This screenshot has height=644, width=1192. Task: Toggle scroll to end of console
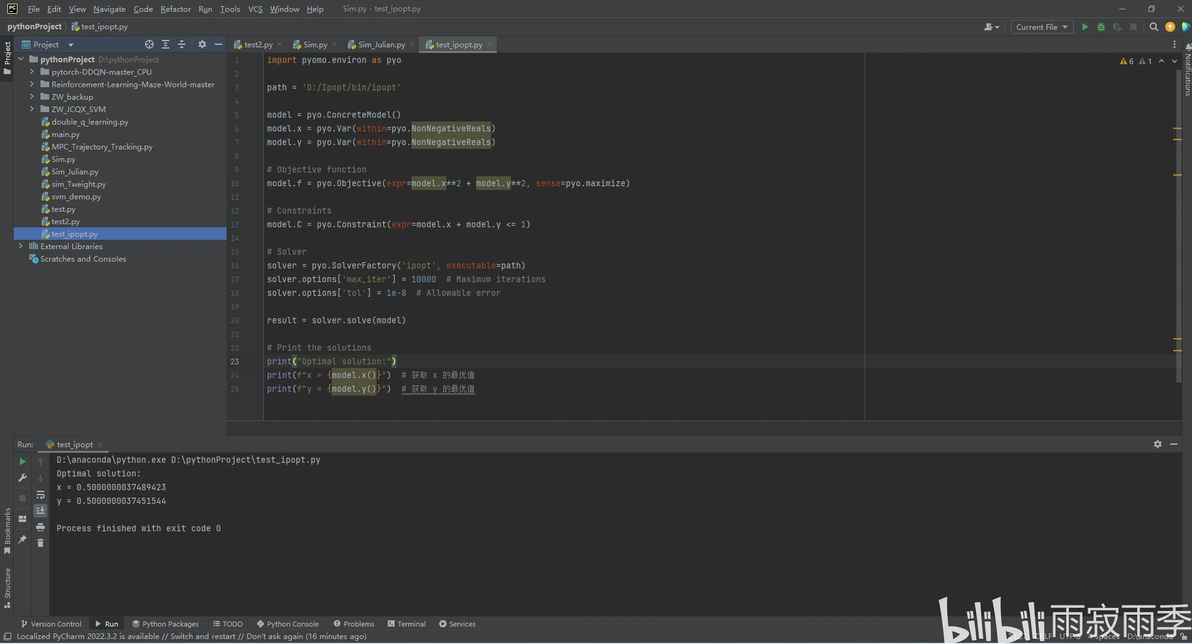[x=40, y=511]
